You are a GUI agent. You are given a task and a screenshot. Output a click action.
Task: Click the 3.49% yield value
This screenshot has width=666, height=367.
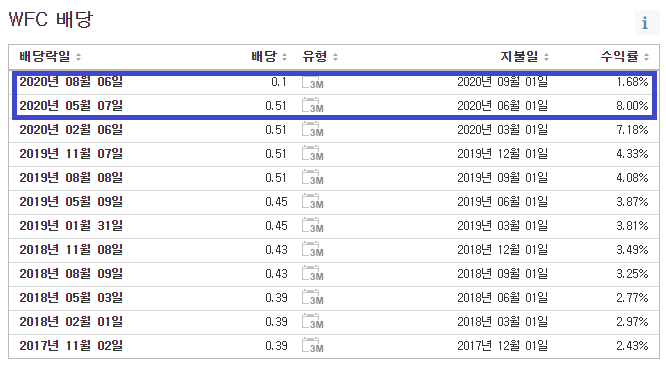632,249
